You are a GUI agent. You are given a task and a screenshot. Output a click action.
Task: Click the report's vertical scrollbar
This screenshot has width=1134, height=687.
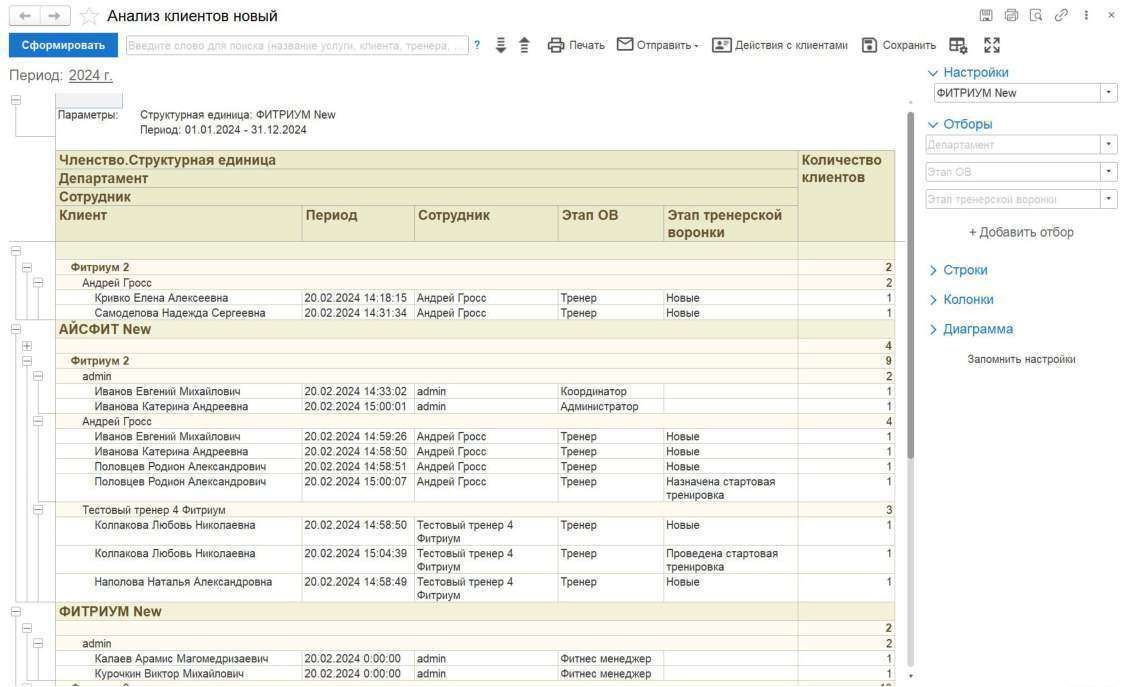coord(911,286)
